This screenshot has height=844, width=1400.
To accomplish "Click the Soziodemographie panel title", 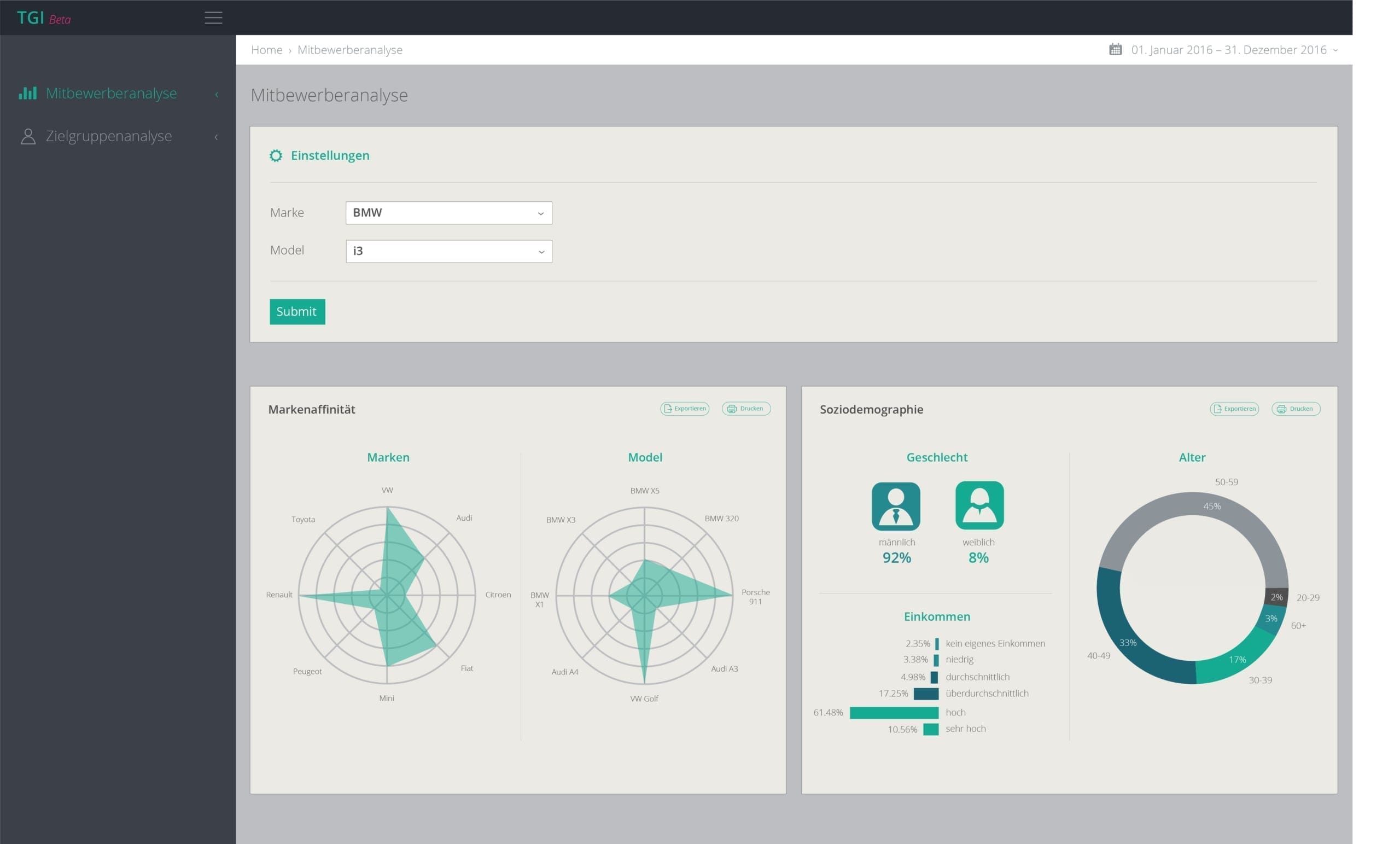I will (871, 409).
